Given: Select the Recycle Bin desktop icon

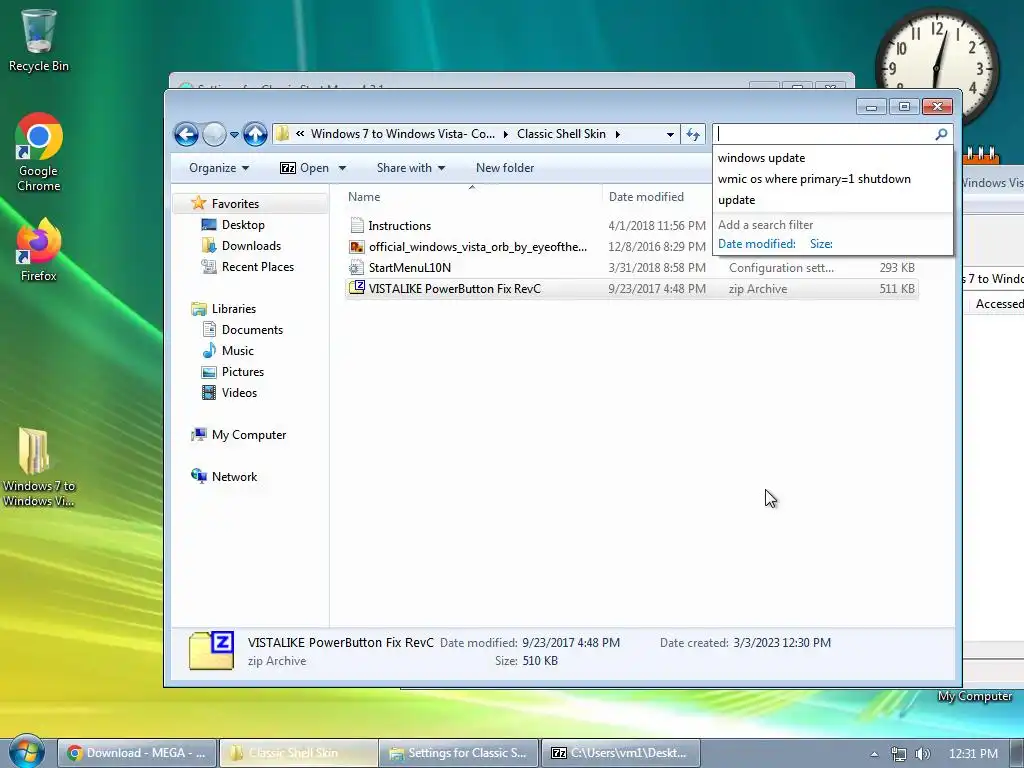Looking at the screenshot, I should coord(39,40).
